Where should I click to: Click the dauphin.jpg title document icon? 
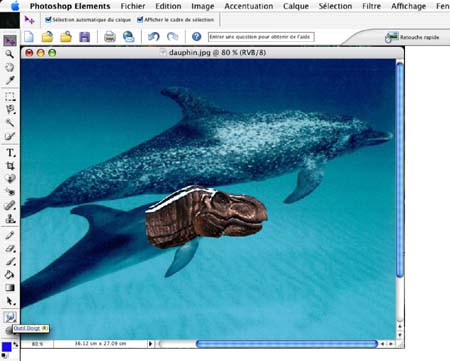[x=163, y=52]
